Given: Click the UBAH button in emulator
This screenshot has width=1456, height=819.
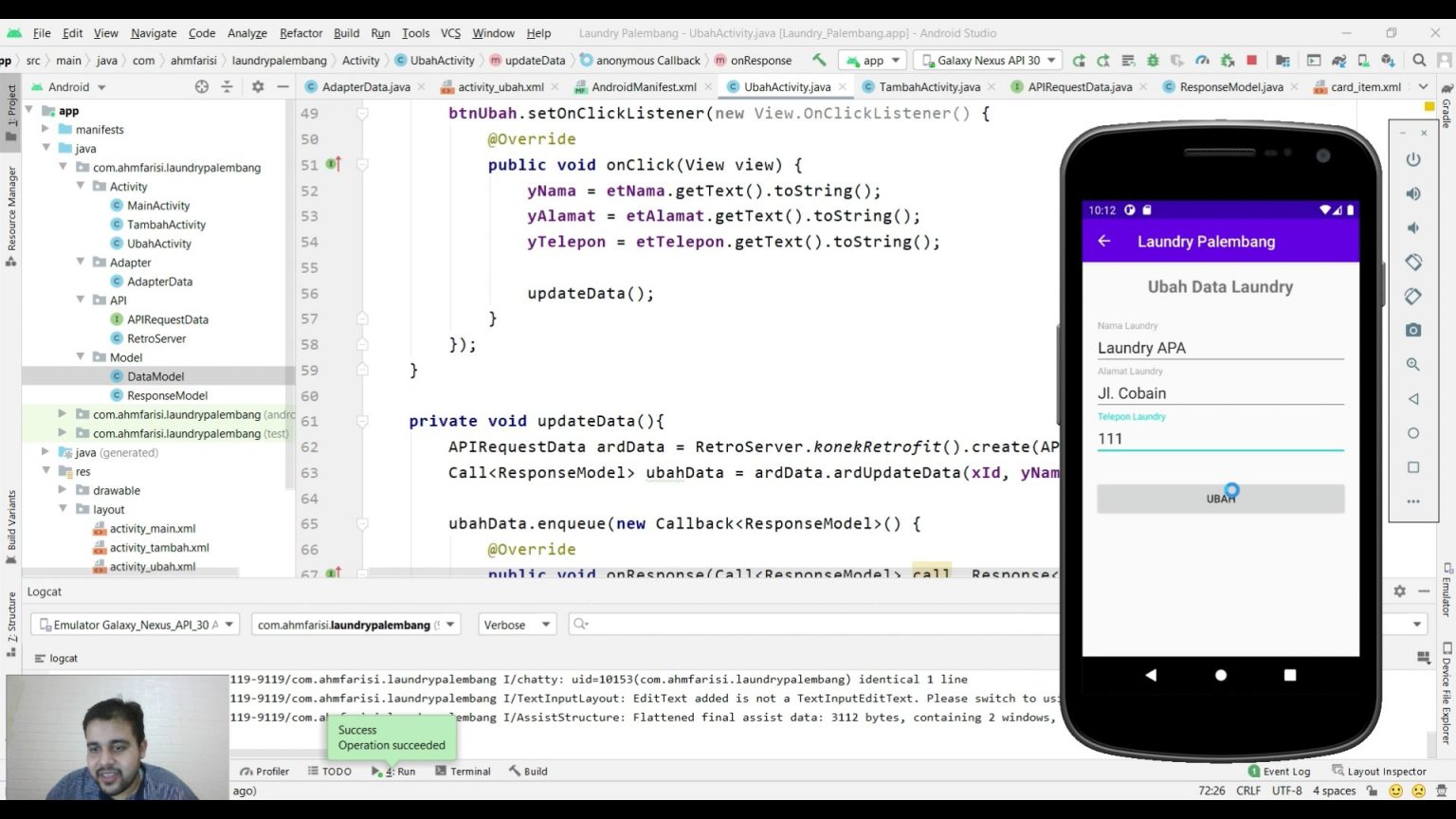Looking at the screenshot, I should coord(1221,499).
